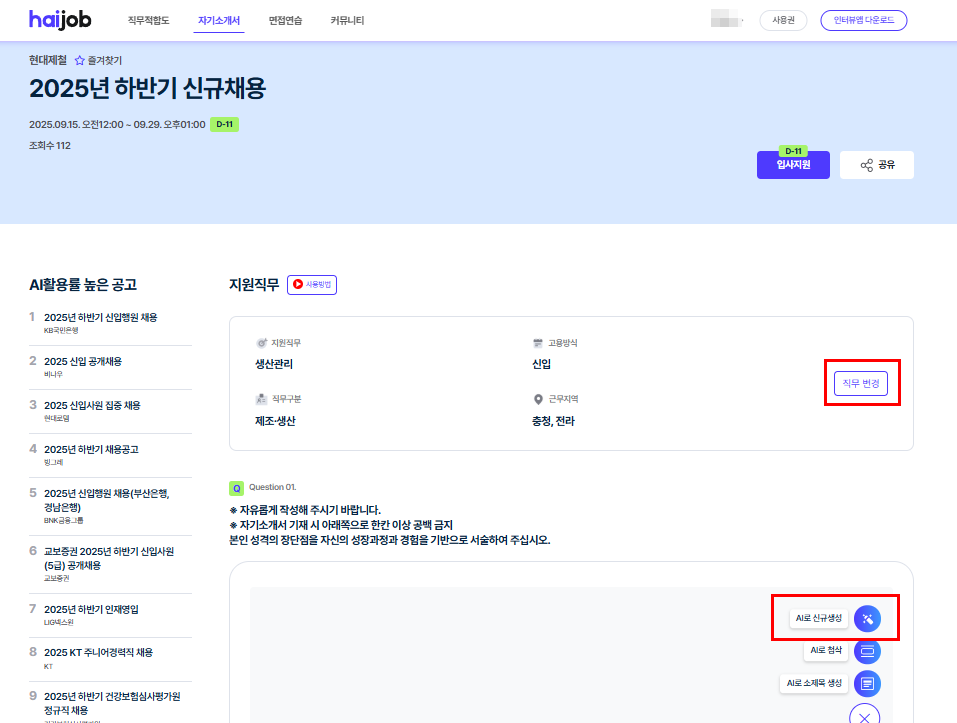Screen dimensions: 957x723
Task: Click the 본인 성격의 장단점 question prompt
Action: (389, 541)
